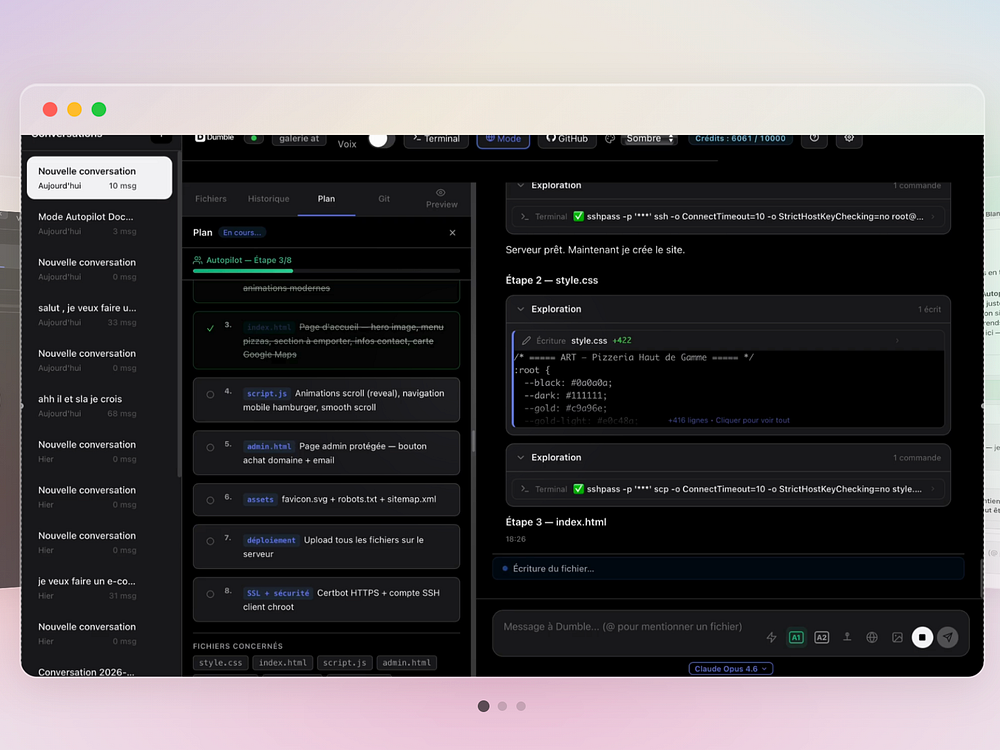Click the green checkmark on plan step 3
Image resolution: width=1000 pixels, height=750 pixels.
tap(210, 328)
